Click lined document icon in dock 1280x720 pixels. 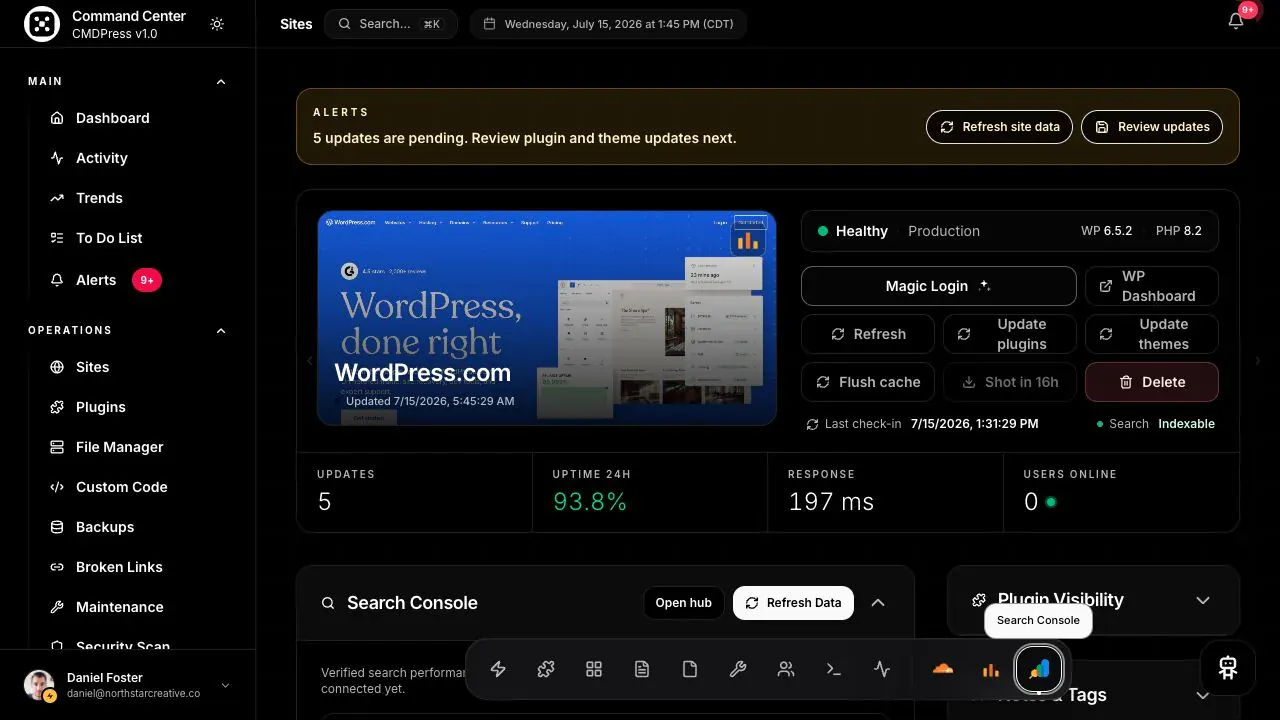(x=642, y=669)
